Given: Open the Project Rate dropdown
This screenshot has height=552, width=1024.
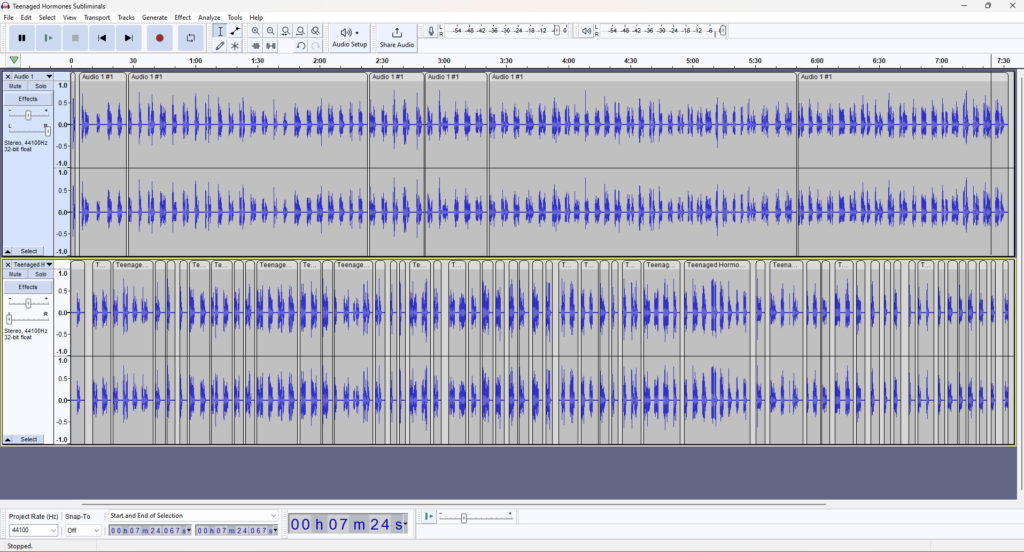Looking at the screenshot, I should pyautogui.click(x=33, y=530).
